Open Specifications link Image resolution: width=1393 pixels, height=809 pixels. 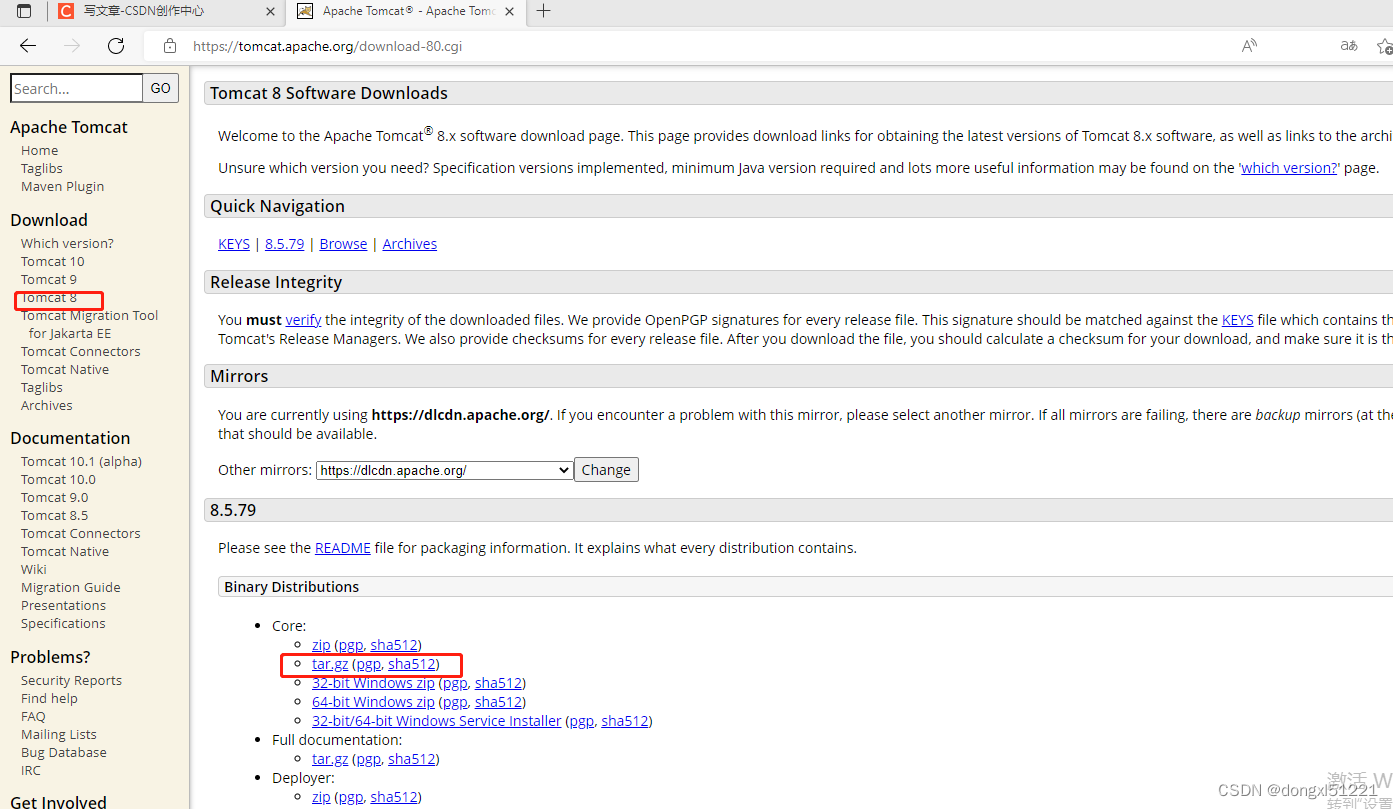point(63,623)
